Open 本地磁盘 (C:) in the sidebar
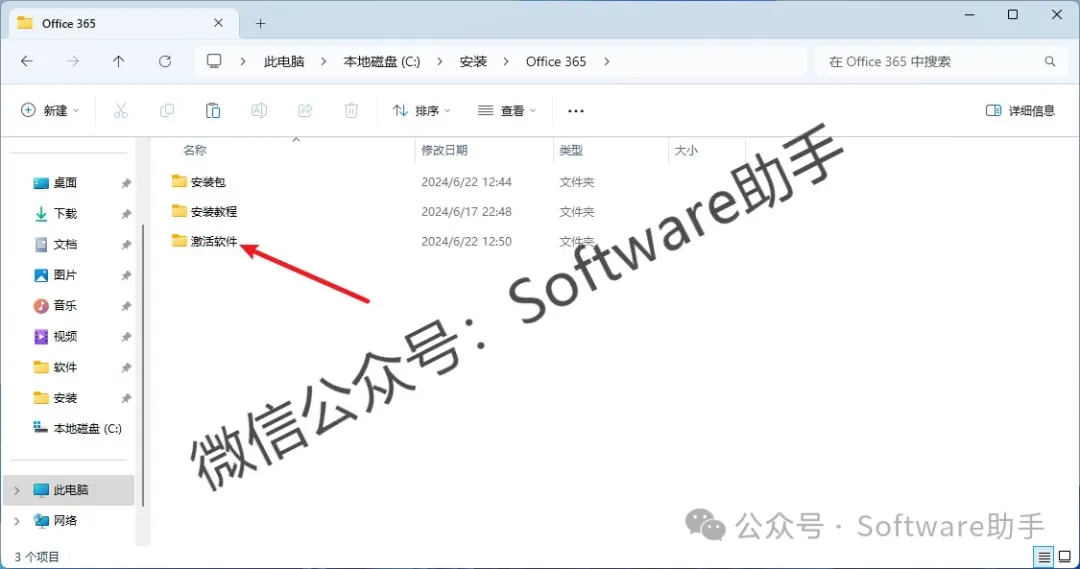1080x569 pixels. 87,428
